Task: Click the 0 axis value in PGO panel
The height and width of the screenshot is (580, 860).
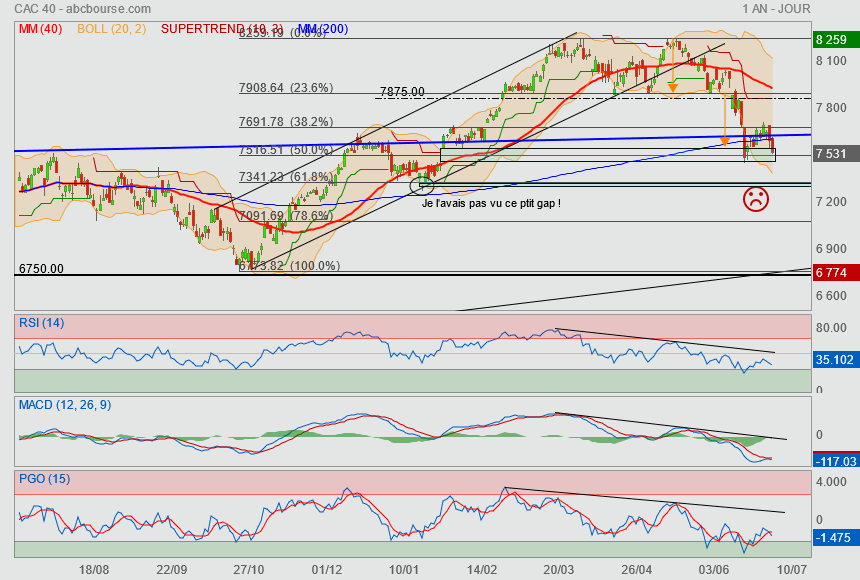Action: [x=819, y=519]
